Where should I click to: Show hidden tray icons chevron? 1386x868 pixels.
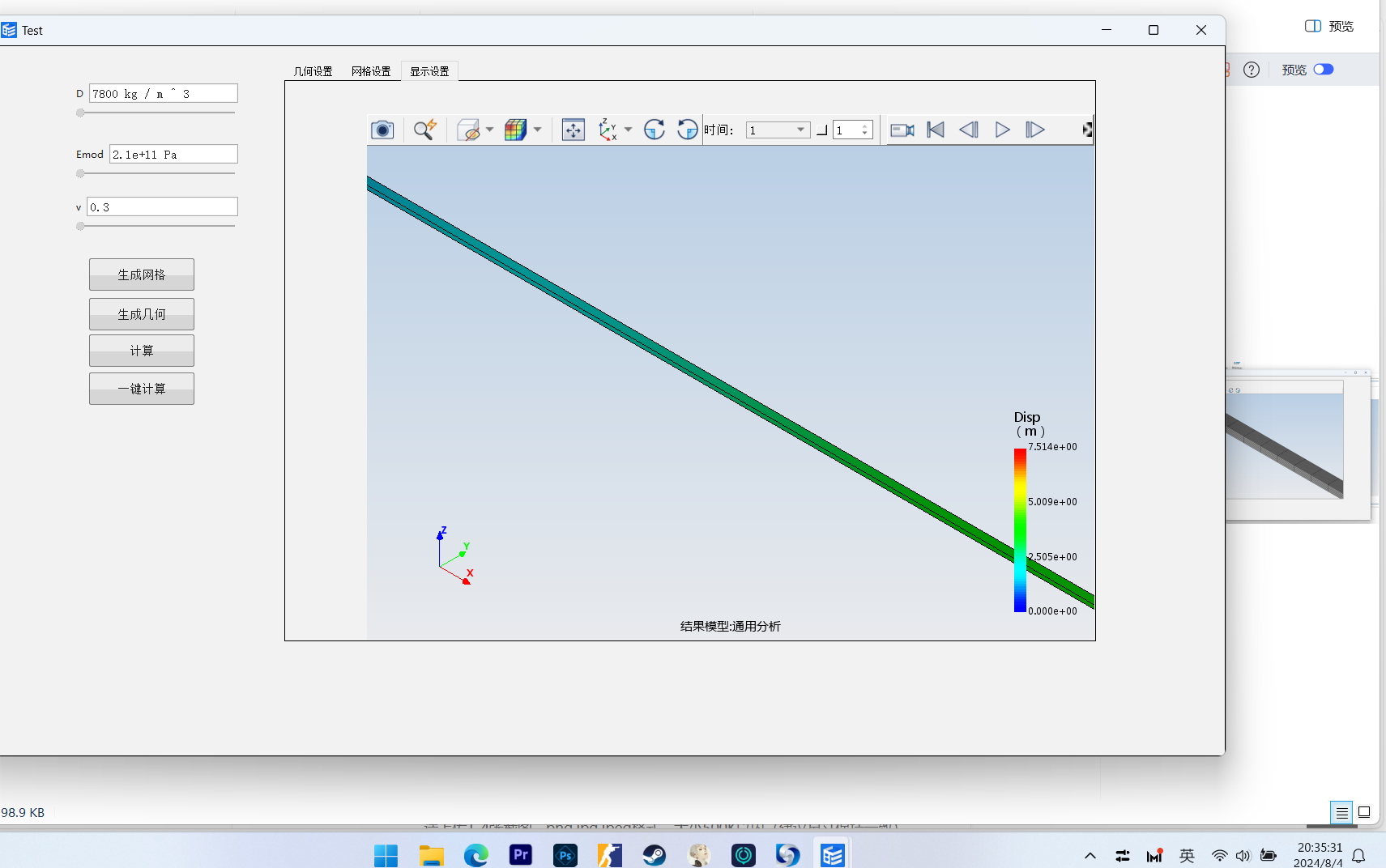[x=1090, y=856]
